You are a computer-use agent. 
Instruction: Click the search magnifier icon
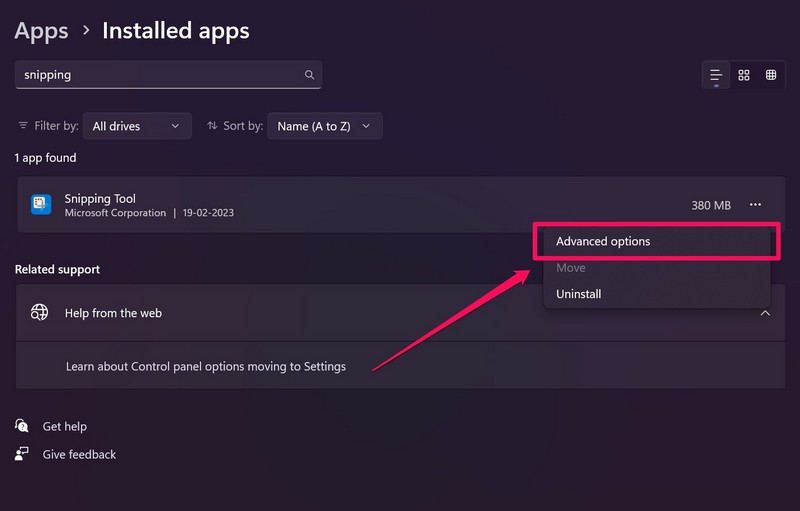point(310,75)
